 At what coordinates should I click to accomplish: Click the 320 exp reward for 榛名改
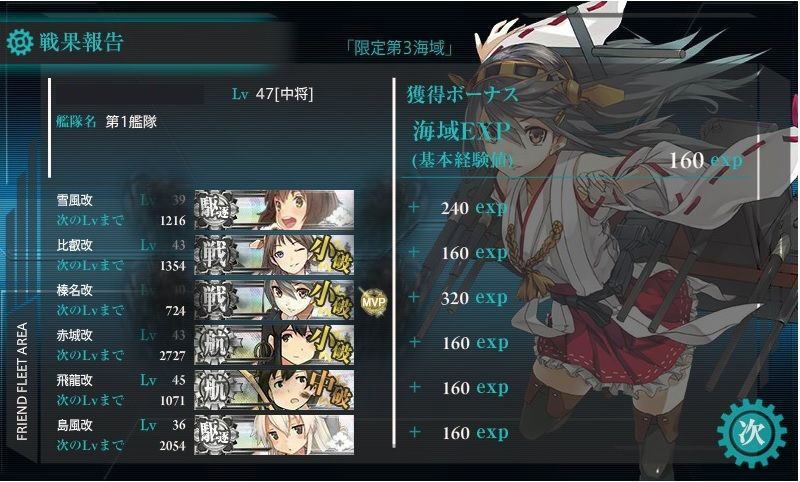[x=474, y=298]
